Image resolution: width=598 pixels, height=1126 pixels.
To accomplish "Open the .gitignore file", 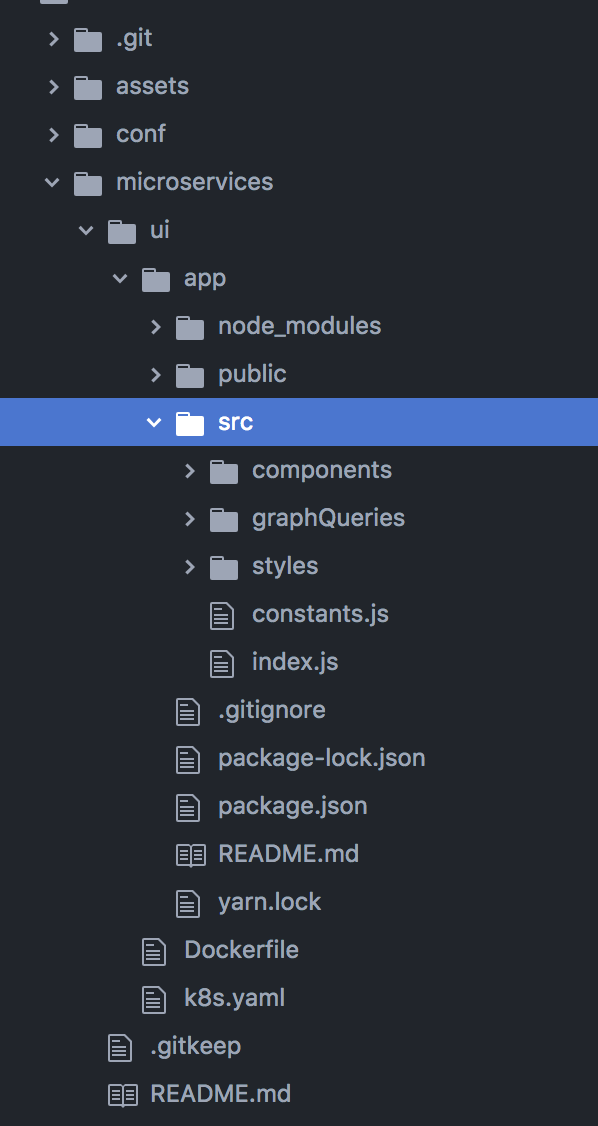I will [x=270, y=710].
